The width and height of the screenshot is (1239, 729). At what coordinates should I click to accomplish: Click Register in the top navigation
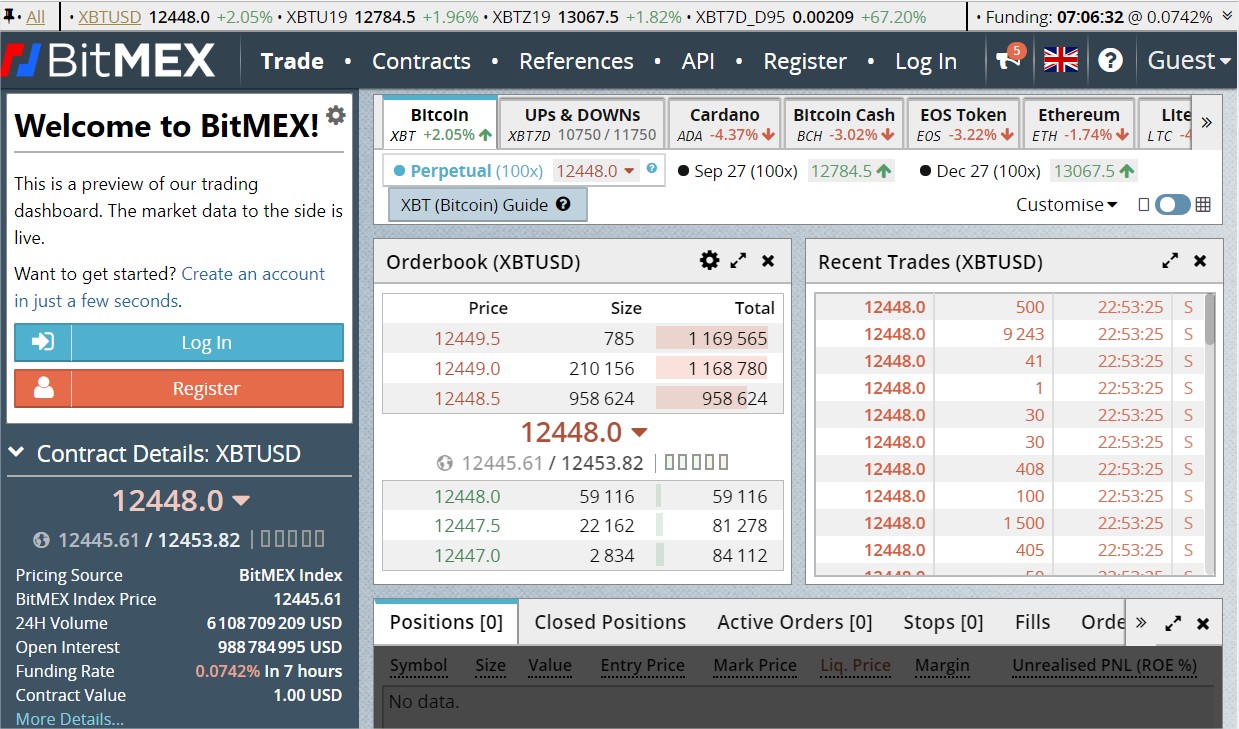(x=805, y=61)
